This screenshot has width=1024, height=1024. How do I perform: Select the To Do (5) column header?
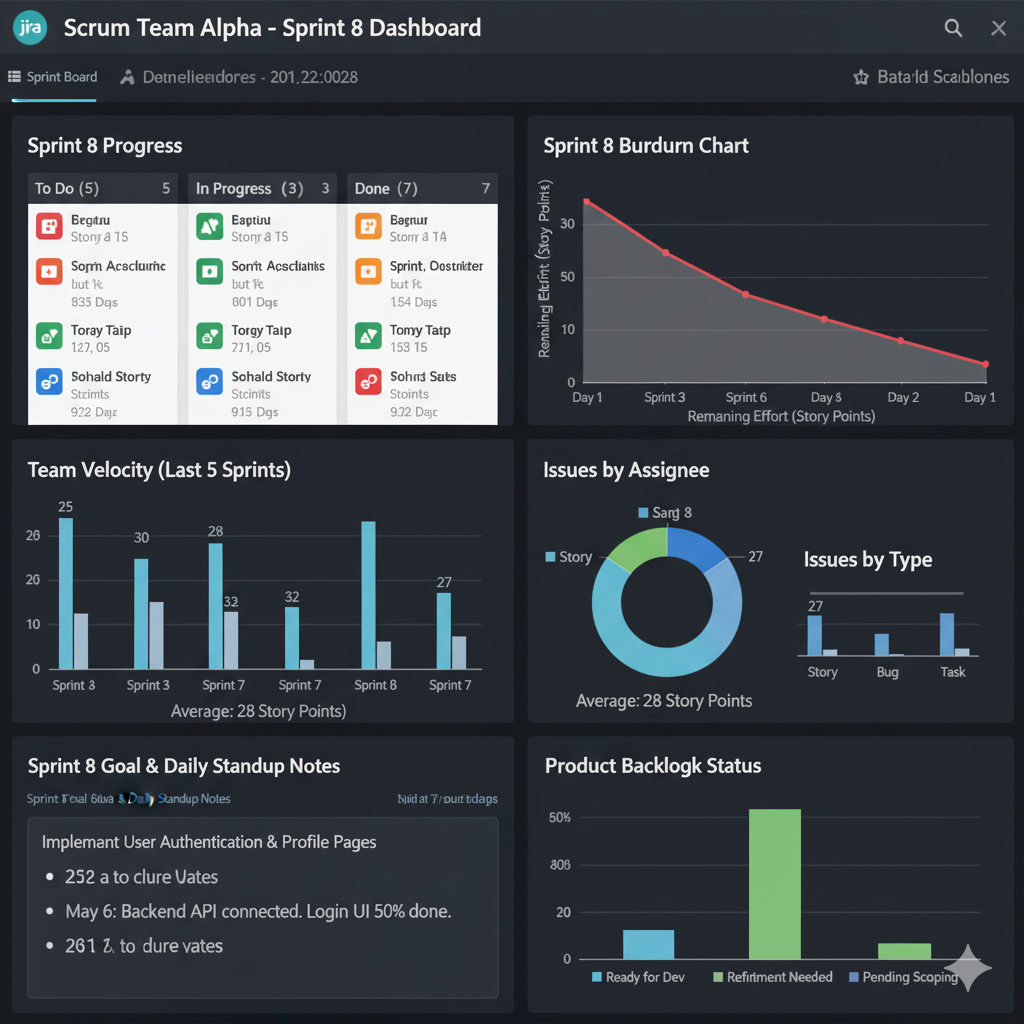67,188
